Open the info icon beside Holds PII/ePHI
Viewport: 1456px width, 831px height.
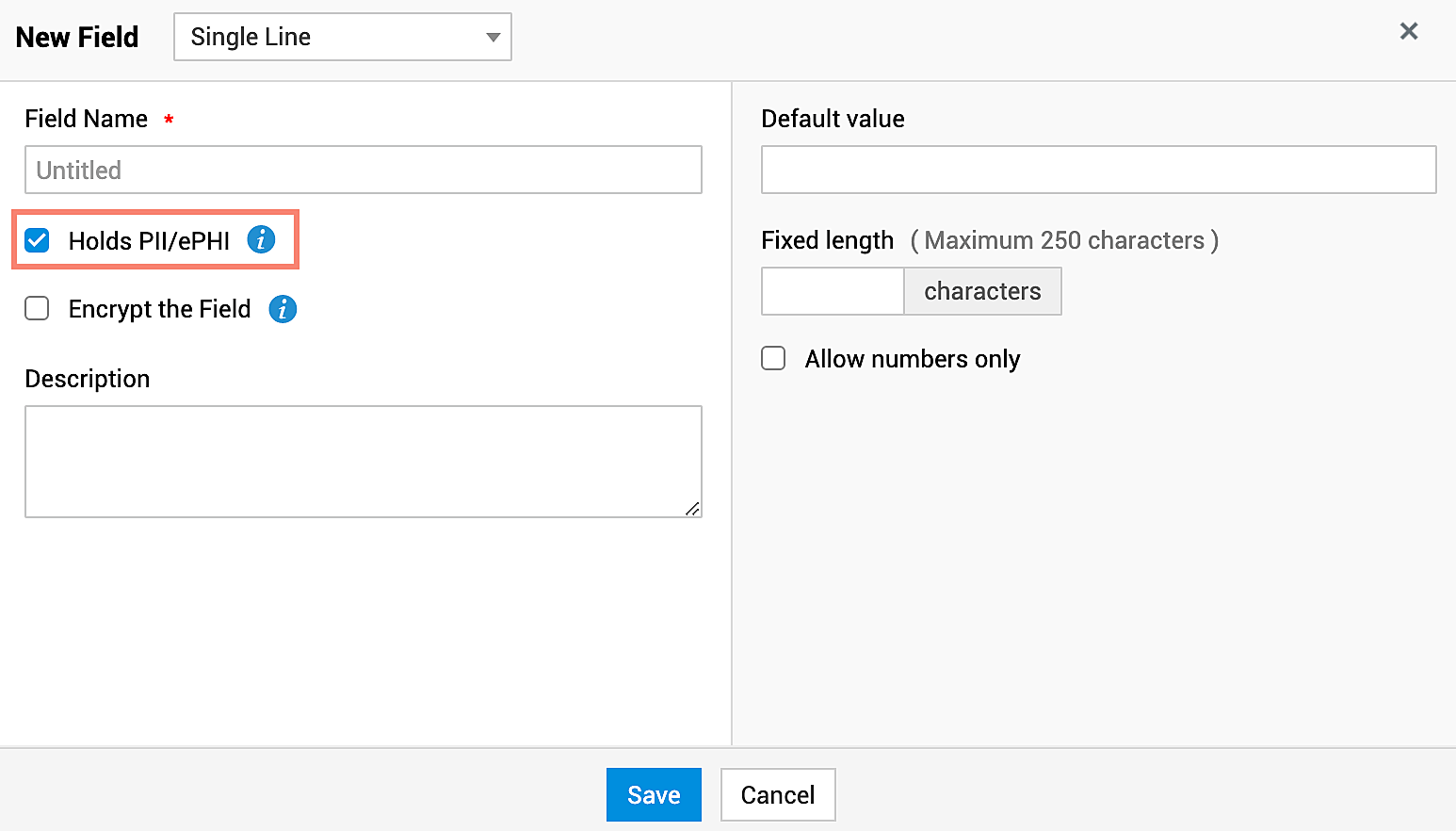(x=261, y=240)
